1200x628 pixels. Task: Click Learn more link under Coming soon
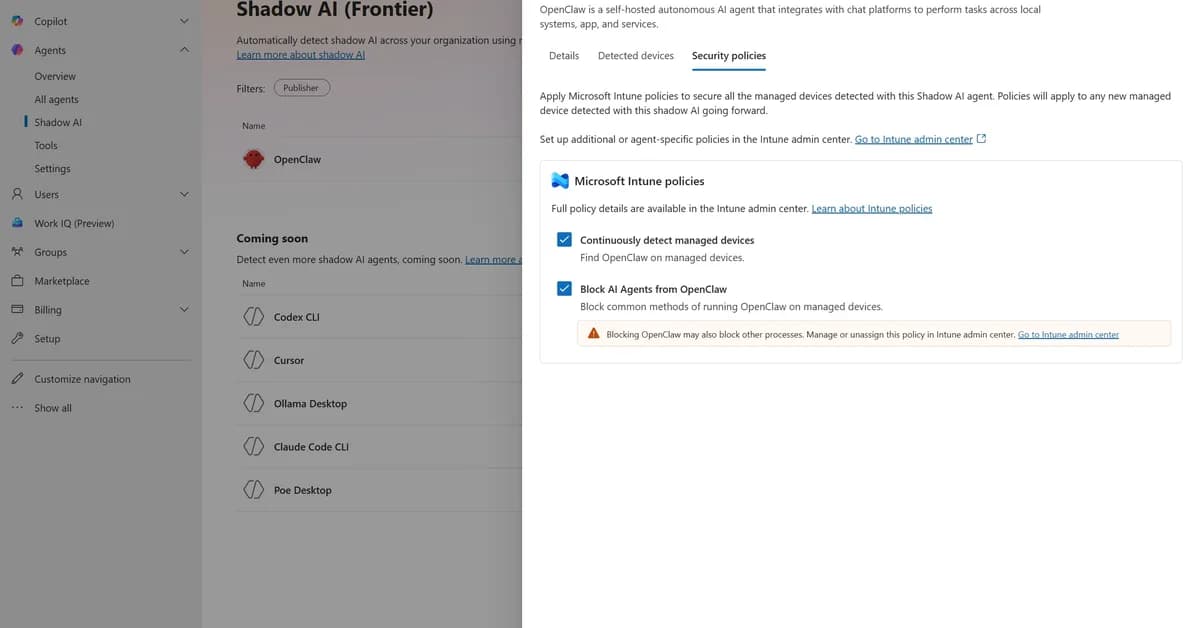point(493,260)
